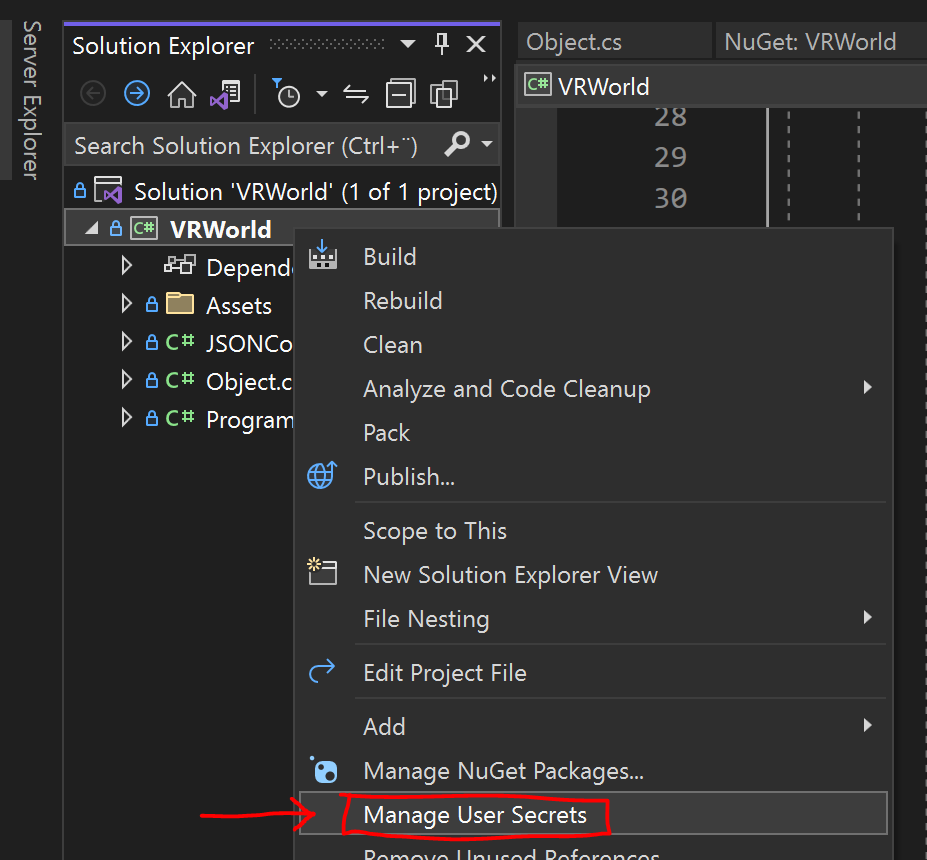Collapse All nodes in Solution Explorer
The height and width of the screenshot is (860, 927).
400,93
